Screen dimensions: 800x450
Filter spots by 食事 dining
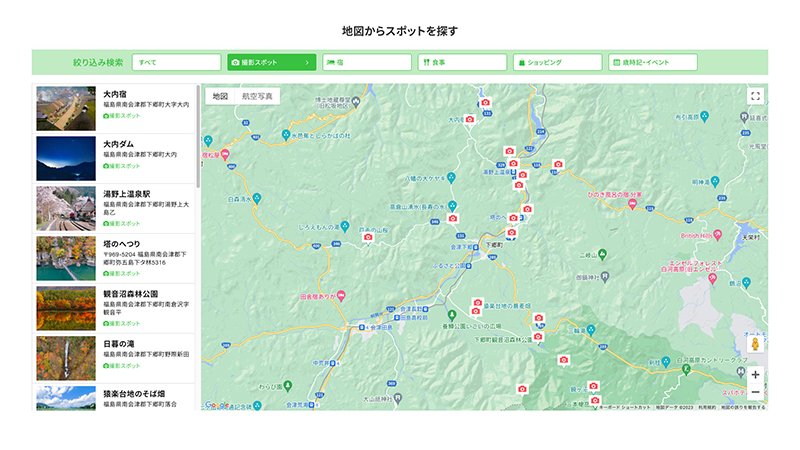[x=462, y=62]
